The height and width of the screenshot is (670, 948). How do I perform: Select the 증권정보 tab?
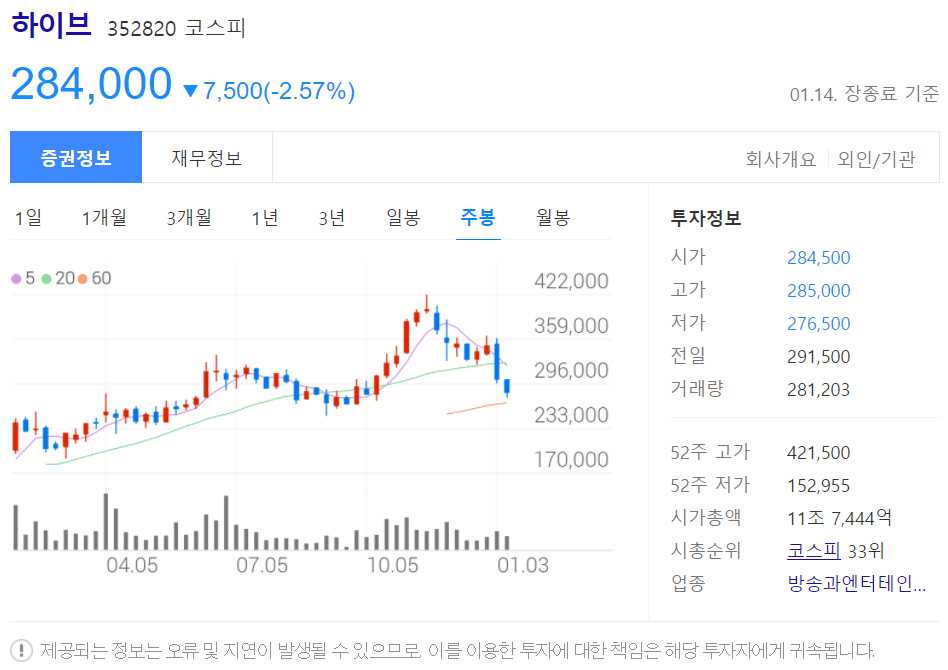(x=76, y=158)
